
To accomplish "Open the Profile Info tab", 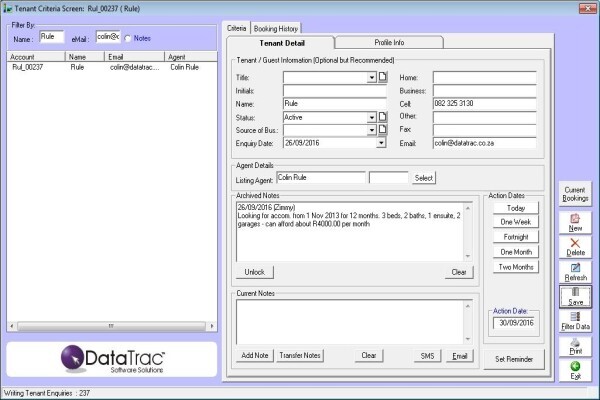I will (x=389, y=42).
